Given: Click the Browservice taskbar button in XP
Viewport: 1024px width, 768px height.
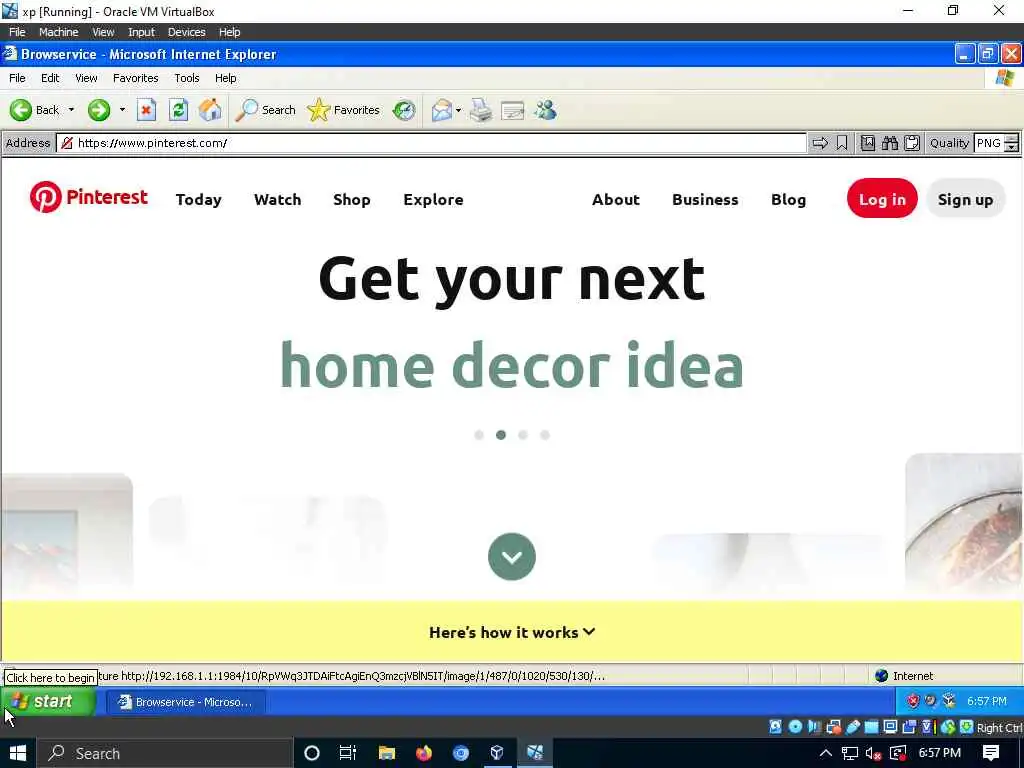Looking at the screenshot, I should pos(185,702).
